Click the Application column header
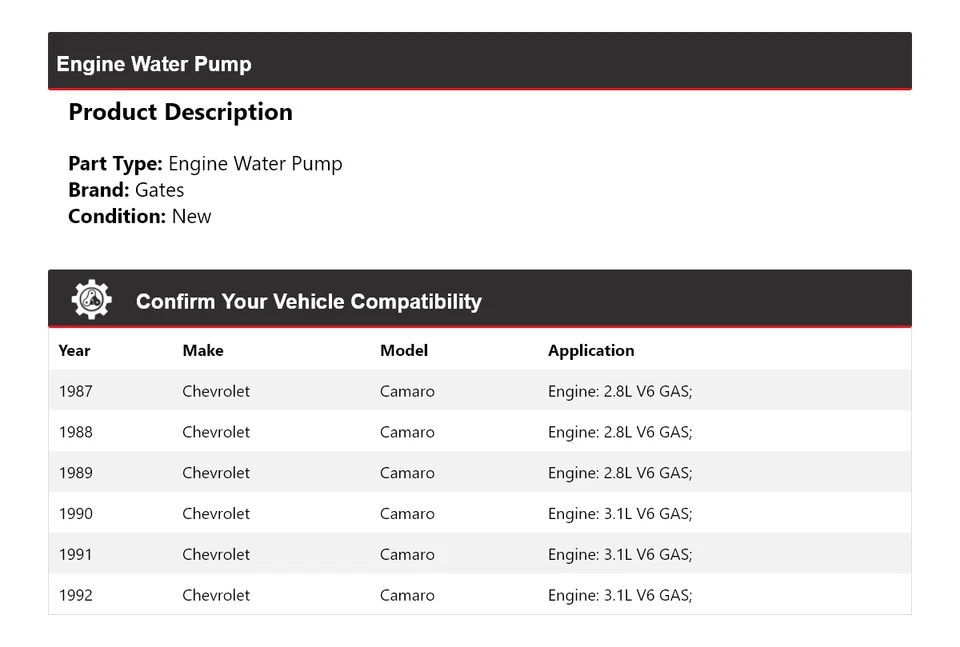Viewport: 960px width, 647px height. click(x=591, y=350)
